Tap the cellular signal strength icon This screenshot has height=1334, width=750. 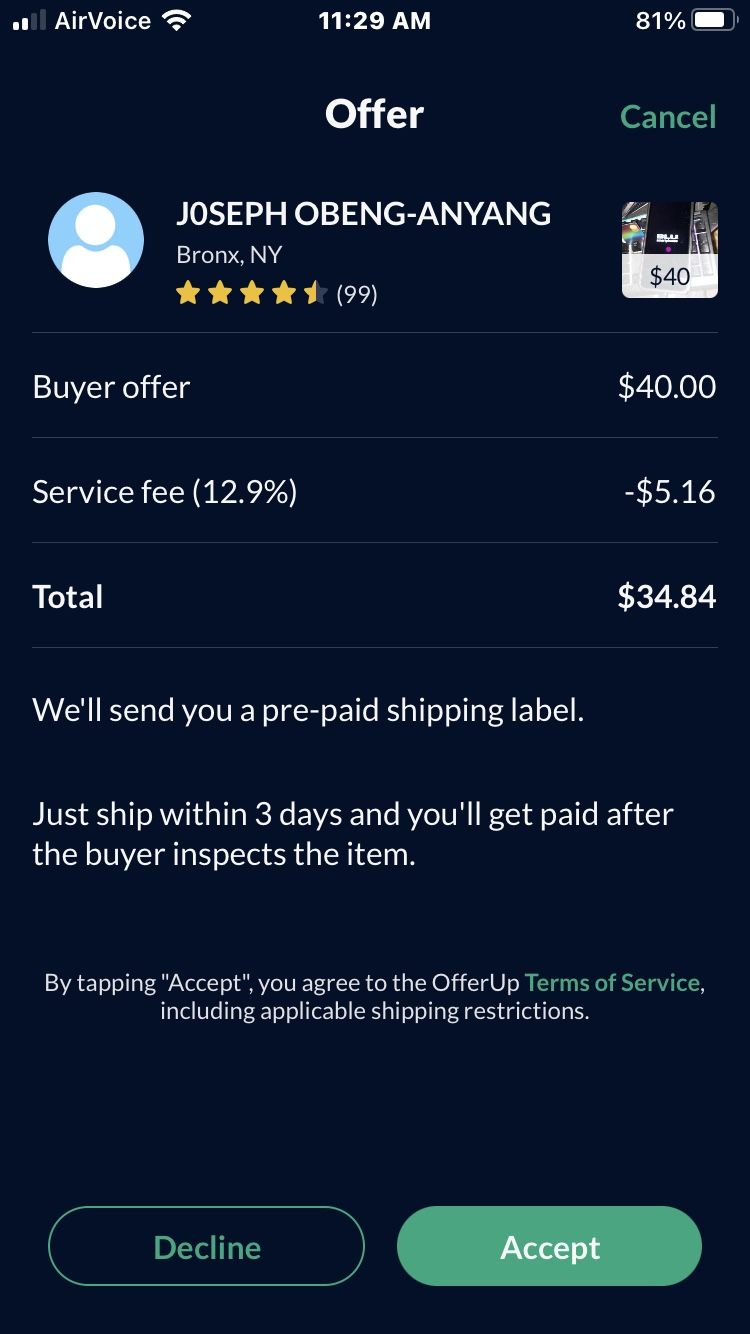pyautogui.click(x=29, y=22)
